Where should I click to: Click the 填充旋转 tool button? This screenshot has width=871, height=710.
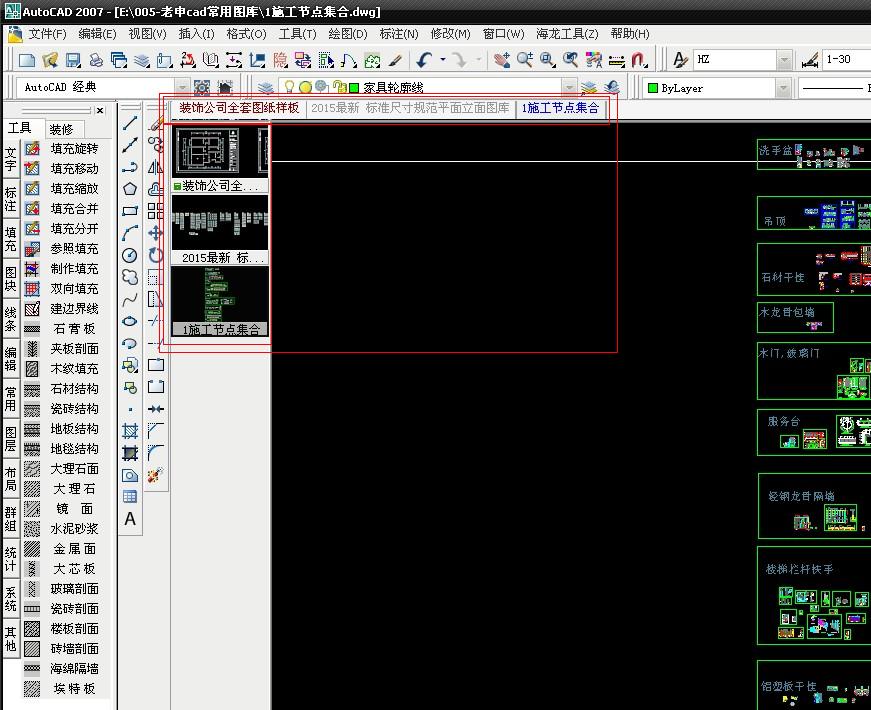click(62, 148)
